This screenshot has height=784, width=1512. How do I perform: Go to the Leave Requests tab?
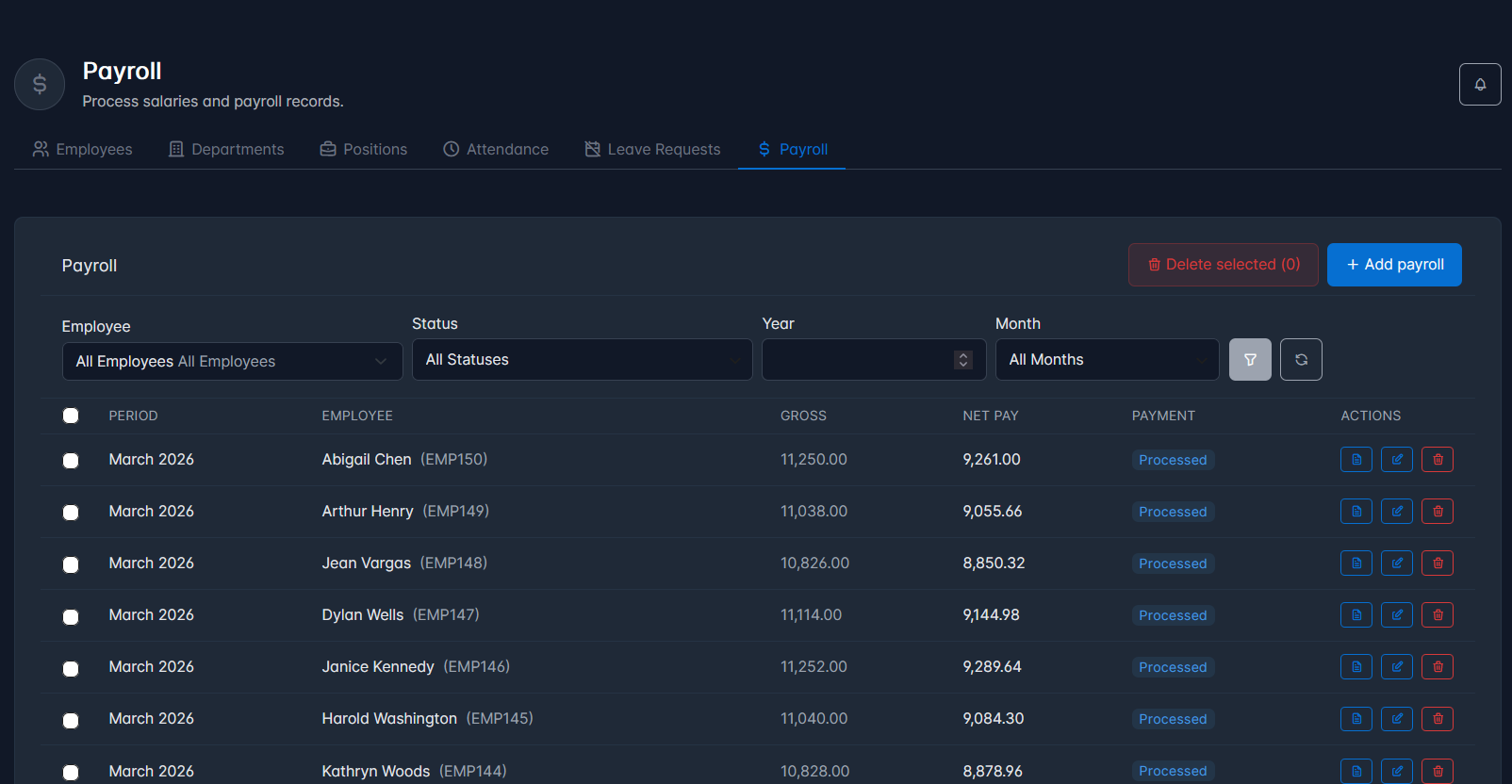tap(652, 149)
